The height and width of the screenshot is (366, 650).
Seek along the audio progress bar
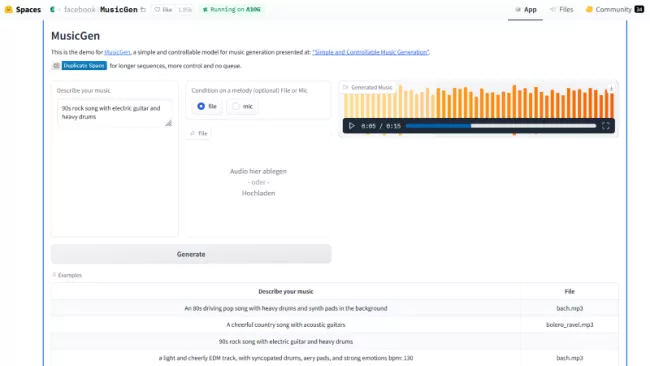(501, 126)
